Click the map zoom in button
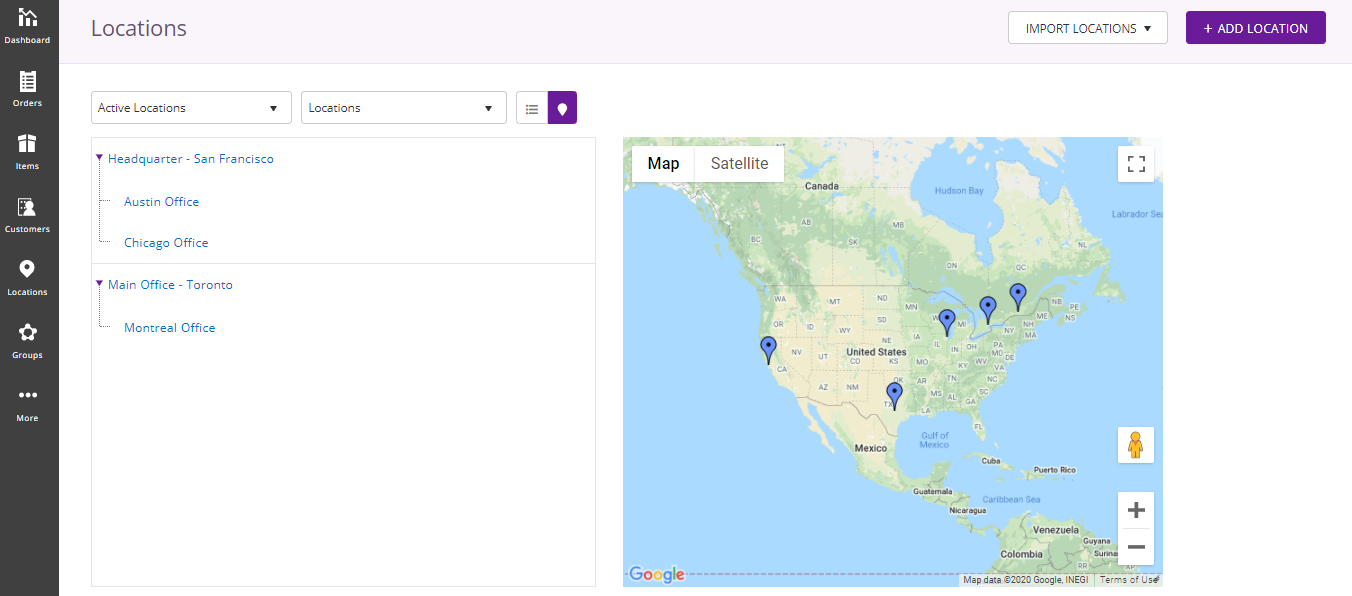1352x596 pixels. (x=1136, y=510)
